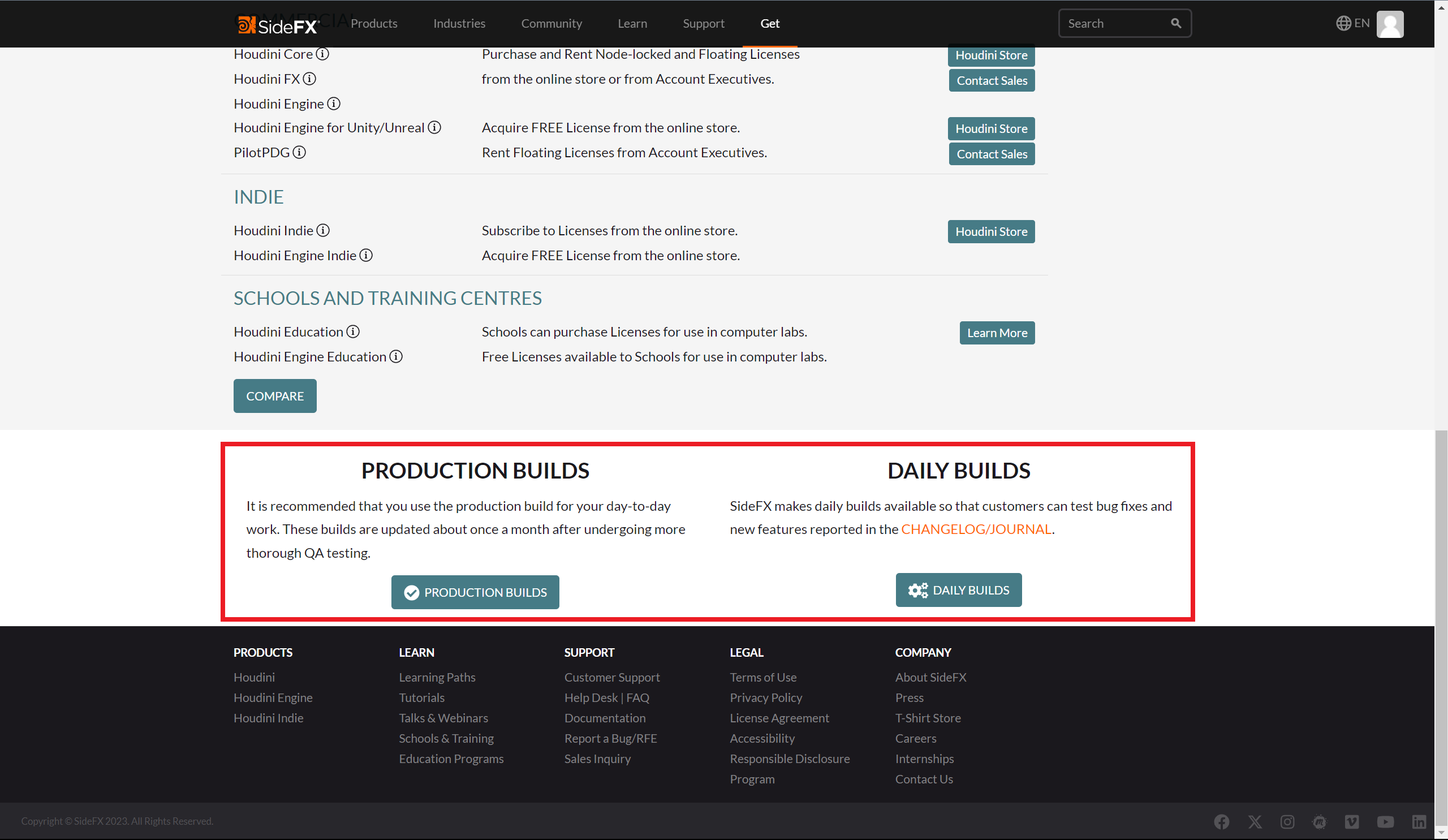Open About SideFX footer link
The image size is (1448, 840).
tap(931, 678)
